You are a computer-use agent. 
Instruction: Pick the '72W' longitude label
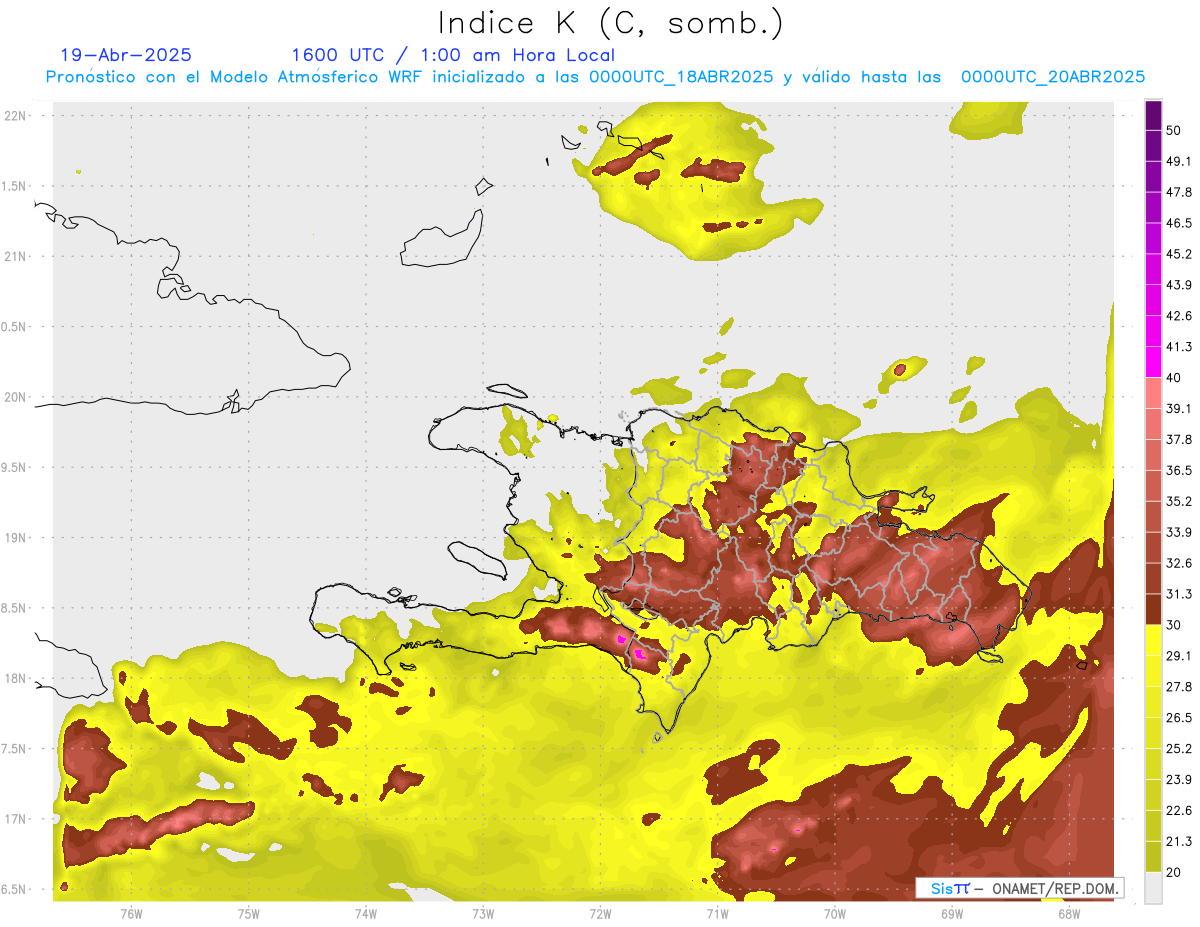click(600, 913)
